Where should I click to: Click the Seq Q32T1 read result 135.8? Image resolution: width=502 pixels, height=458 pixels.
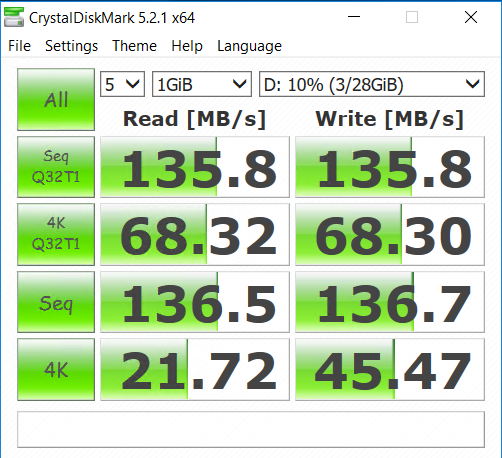(x=195, y=167)
